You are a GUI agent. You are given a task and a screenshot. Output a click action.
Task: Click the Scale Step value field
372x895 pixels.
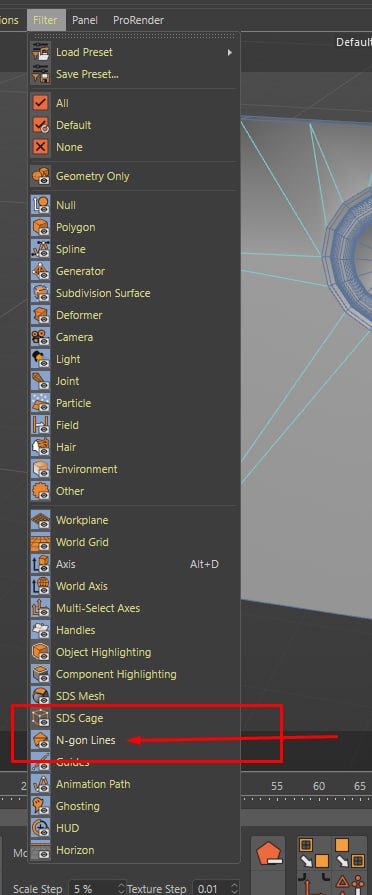pos(91,889)
